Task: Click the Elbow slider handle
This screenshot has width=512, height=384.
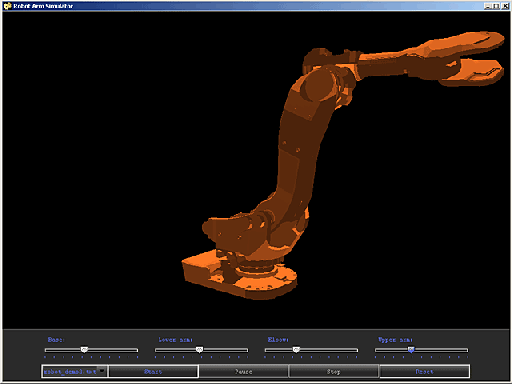Action: (296, 349)
